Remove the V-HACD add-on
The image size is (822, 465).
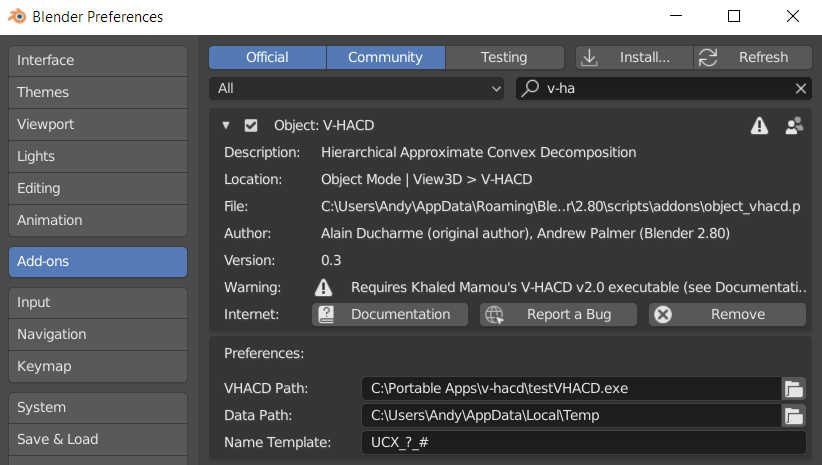(727, 314)
